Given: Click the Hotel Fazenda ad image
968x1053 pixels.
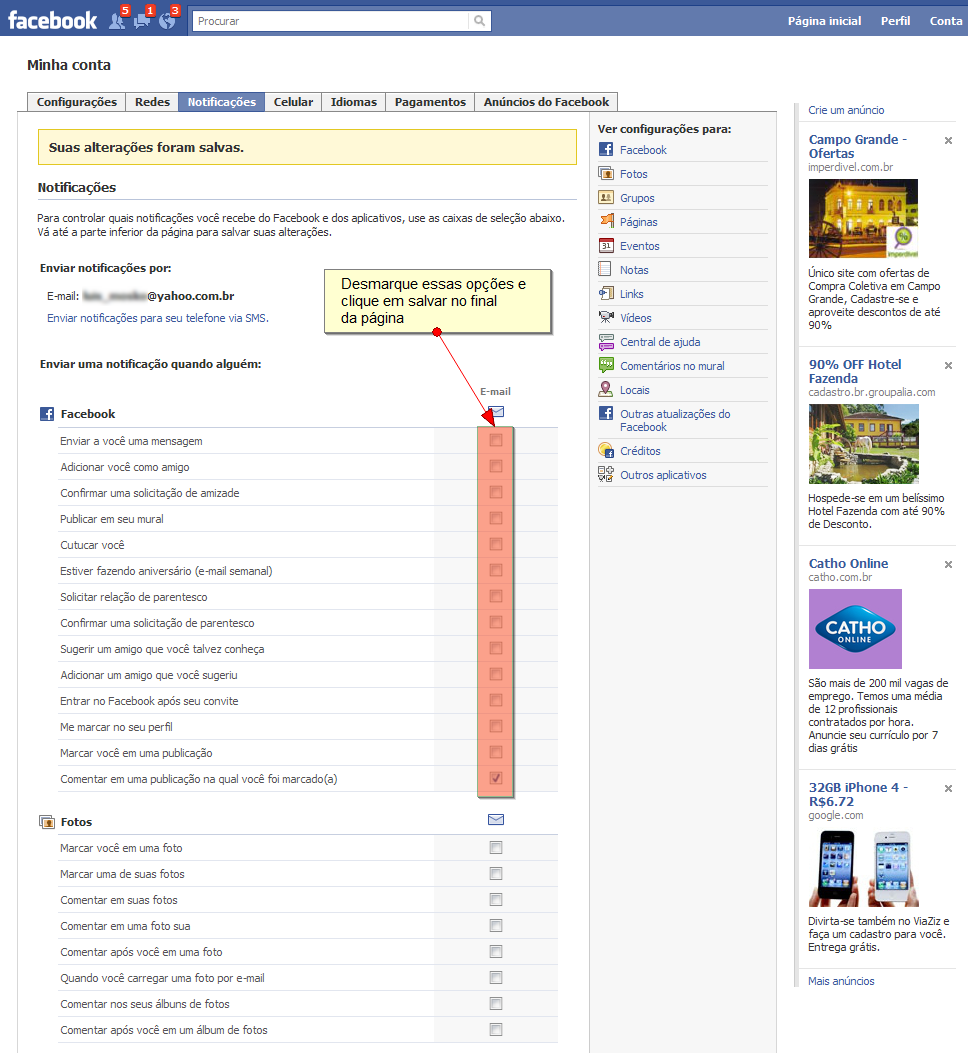Looking at the screenshot, I should pyautogui.click(x=863, y=444).
